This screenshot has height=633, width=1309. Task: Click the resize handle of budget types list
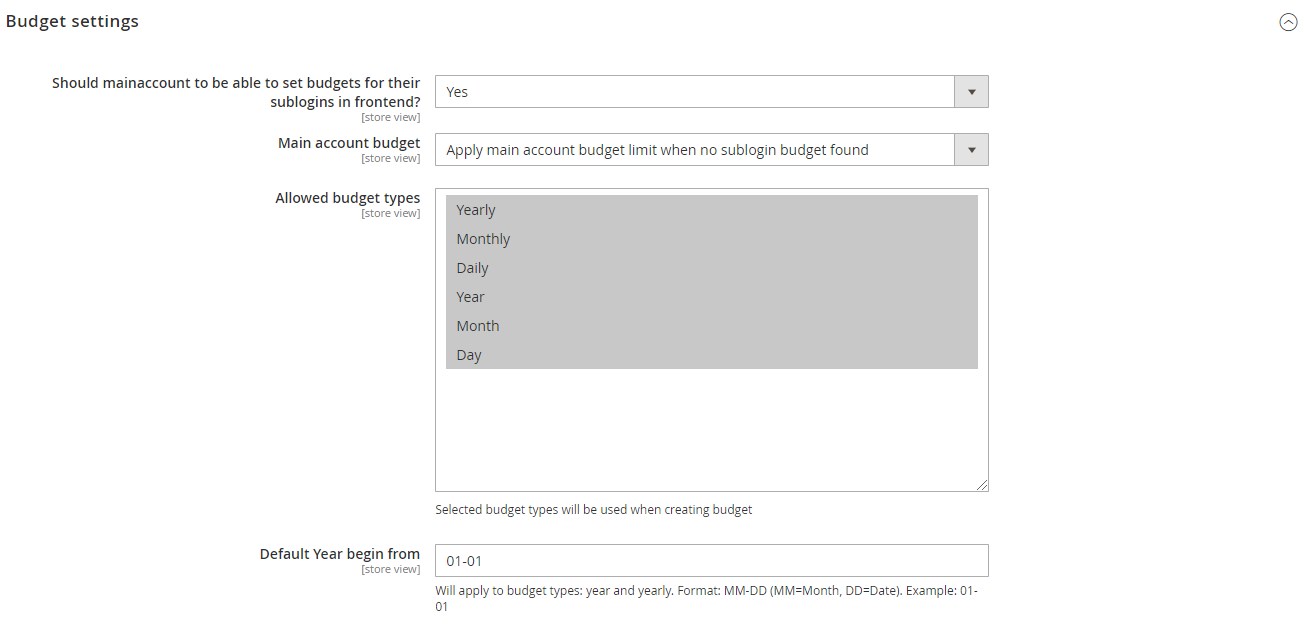pyautogui.click(x=982, y=485)
